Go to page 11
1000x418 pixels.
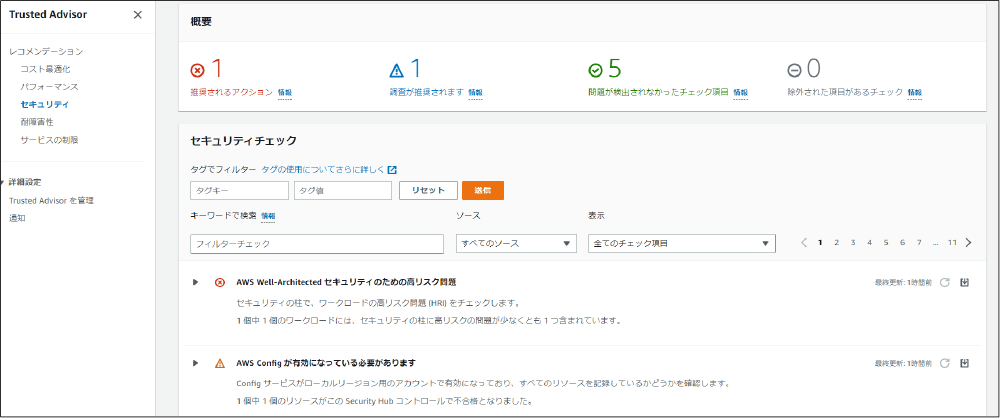coord(952,243)
